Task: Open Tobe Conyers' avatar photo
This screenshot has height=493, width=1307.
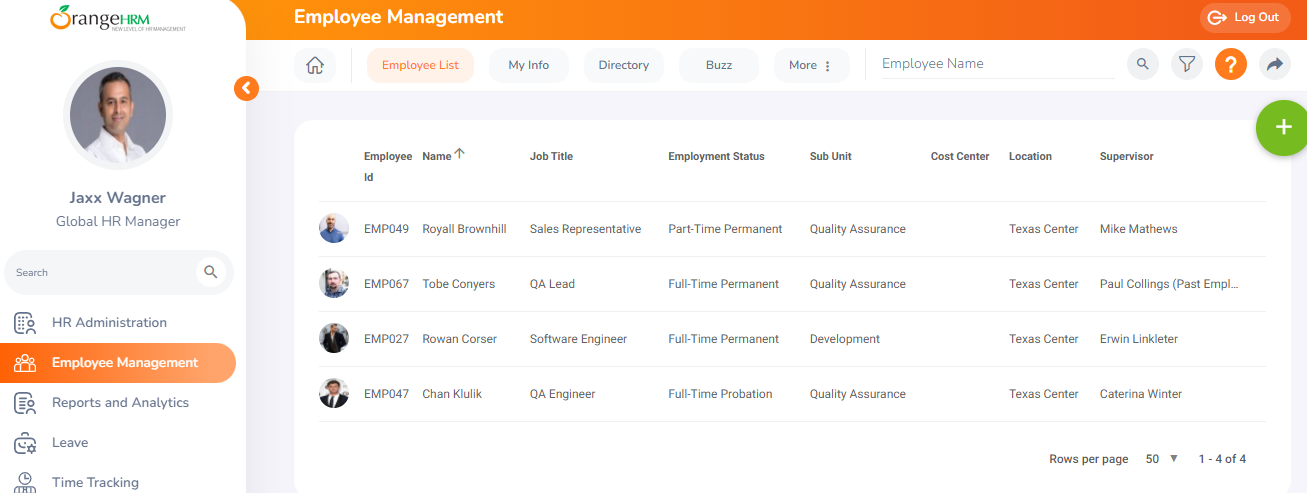Action: point(334,283)
